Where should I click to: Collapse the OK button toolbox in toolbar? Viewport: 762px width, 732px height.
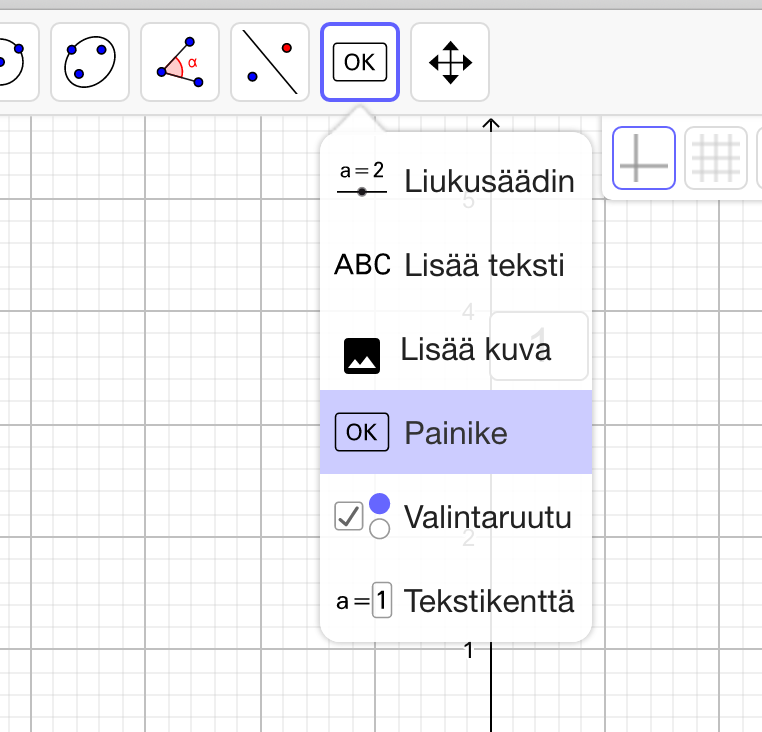[x=360, y=62]
